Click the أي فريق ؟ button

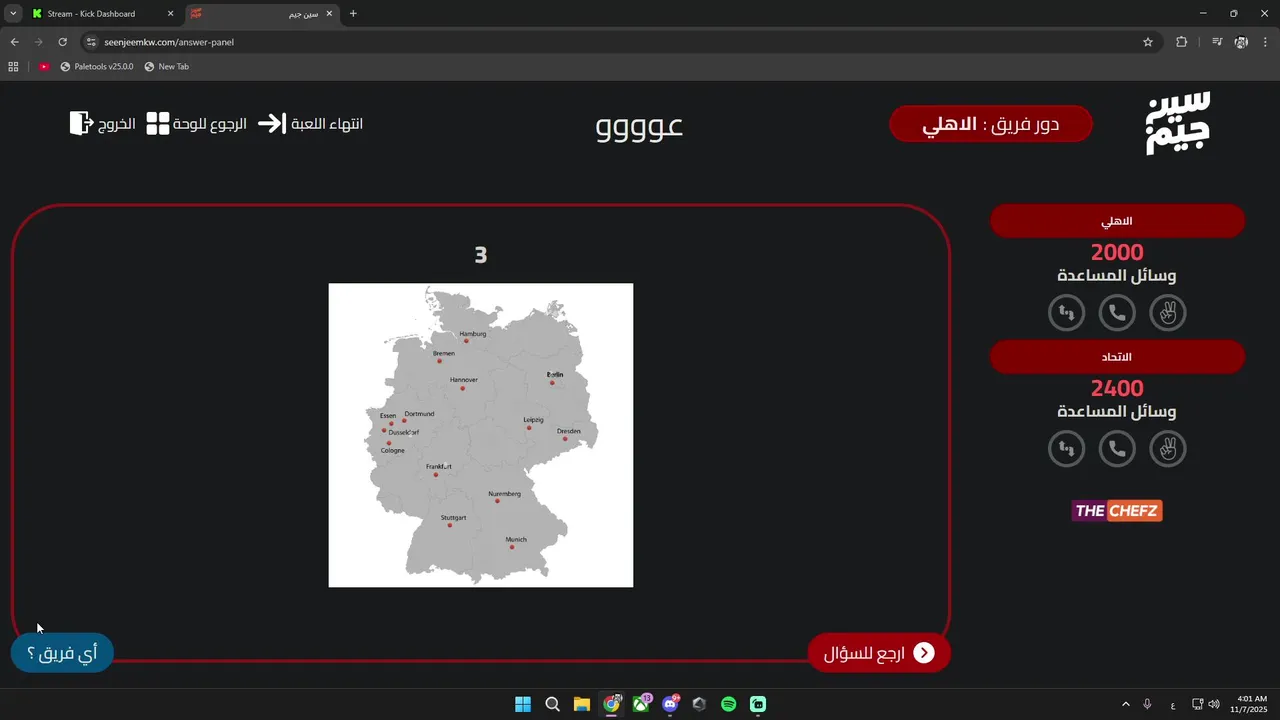coord(62,653)
